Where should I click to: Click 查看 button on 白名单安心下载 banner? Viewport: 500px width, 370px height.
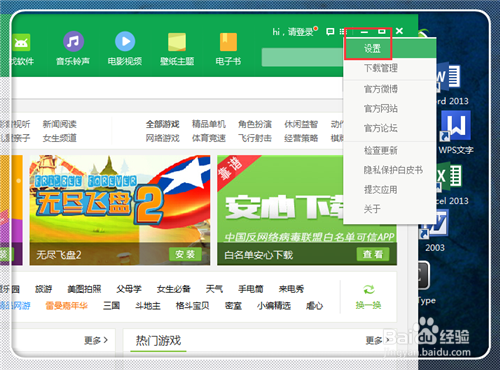tap(373, 254)
